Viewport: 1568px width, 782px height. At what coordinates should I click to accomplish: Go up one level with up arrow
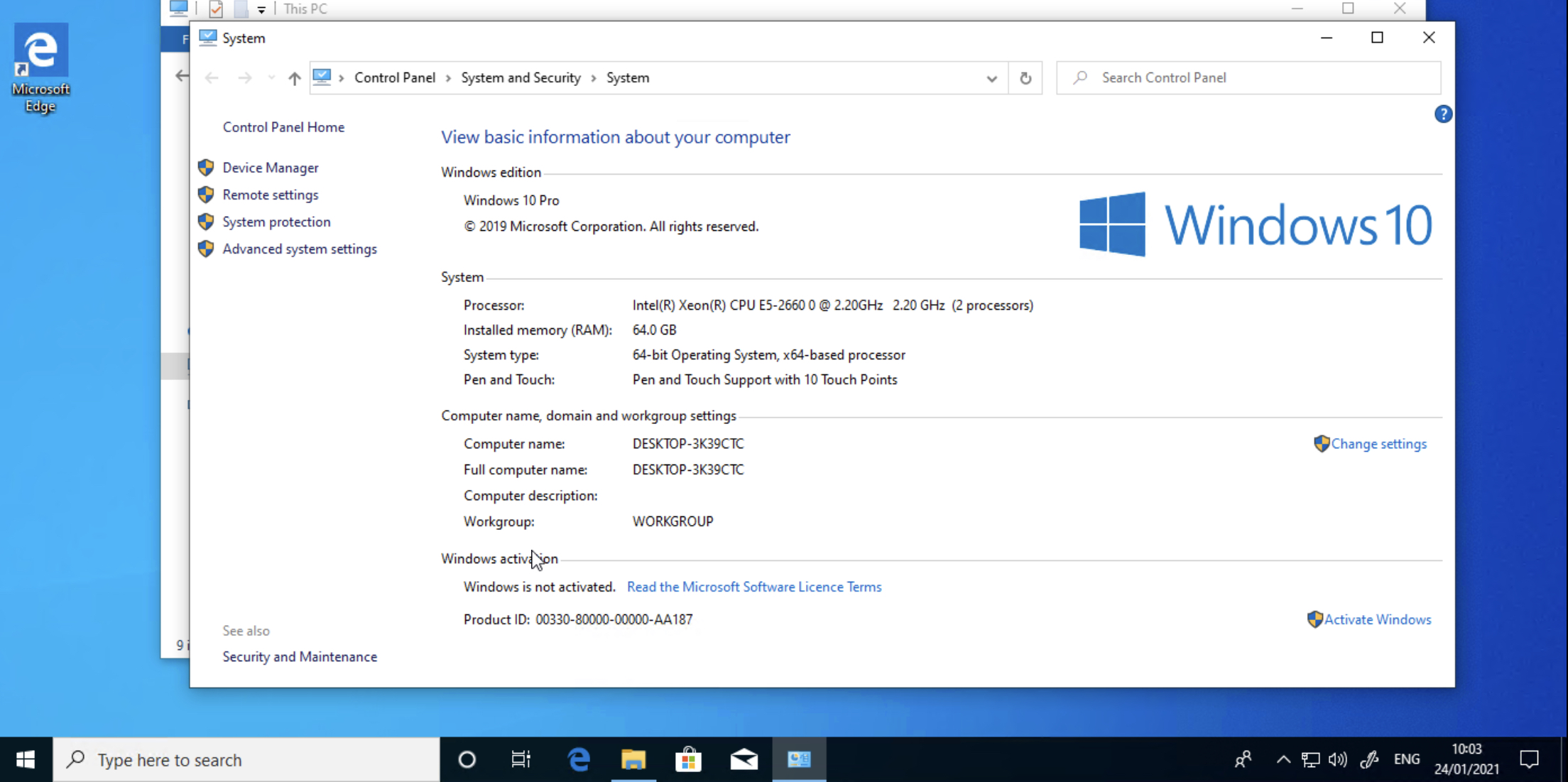click(294, 78)
